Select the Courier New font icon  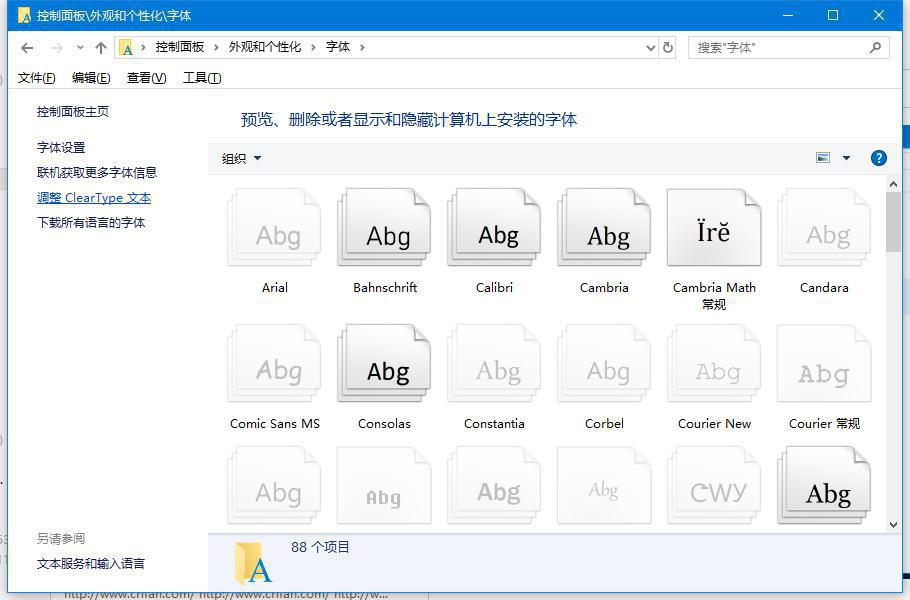coord(714,364)
